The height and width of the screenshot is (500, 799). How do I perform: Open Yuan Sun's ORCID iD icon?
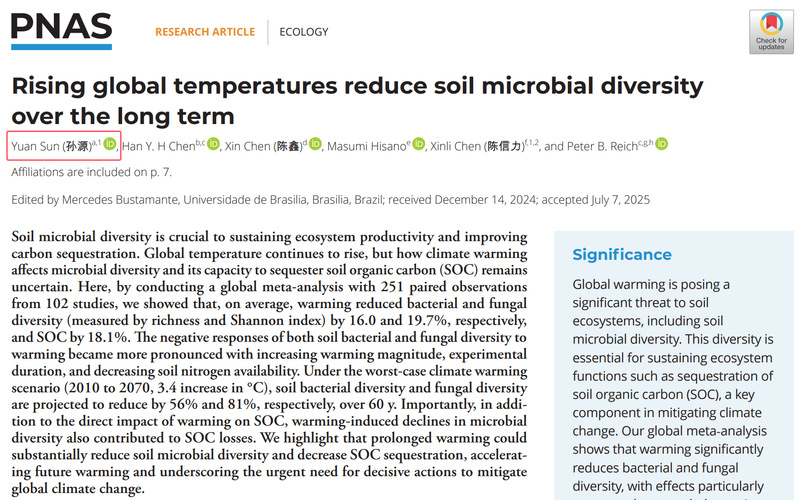(110, 146)
